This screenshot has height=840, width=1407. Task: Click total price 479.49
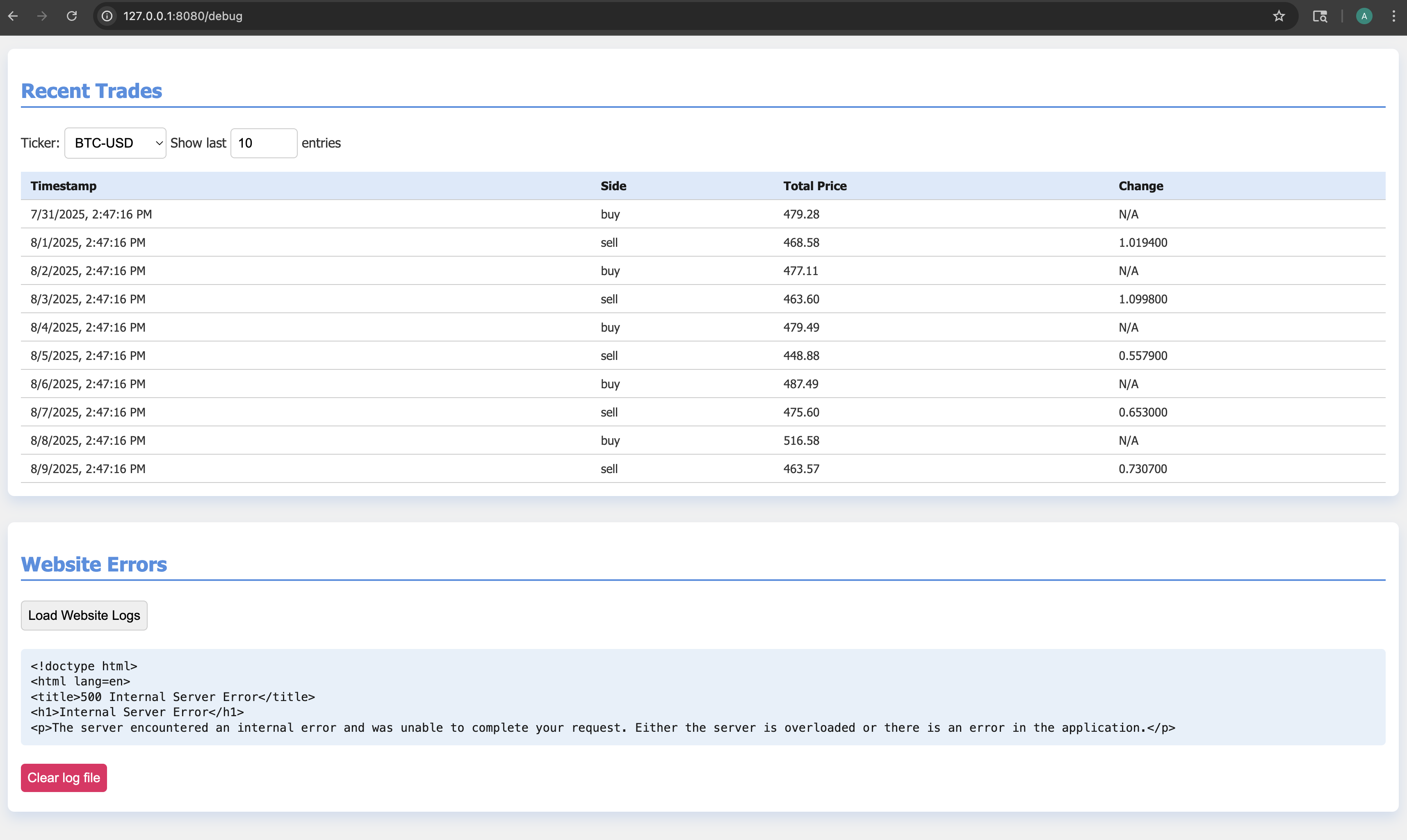tap(801, 327)
